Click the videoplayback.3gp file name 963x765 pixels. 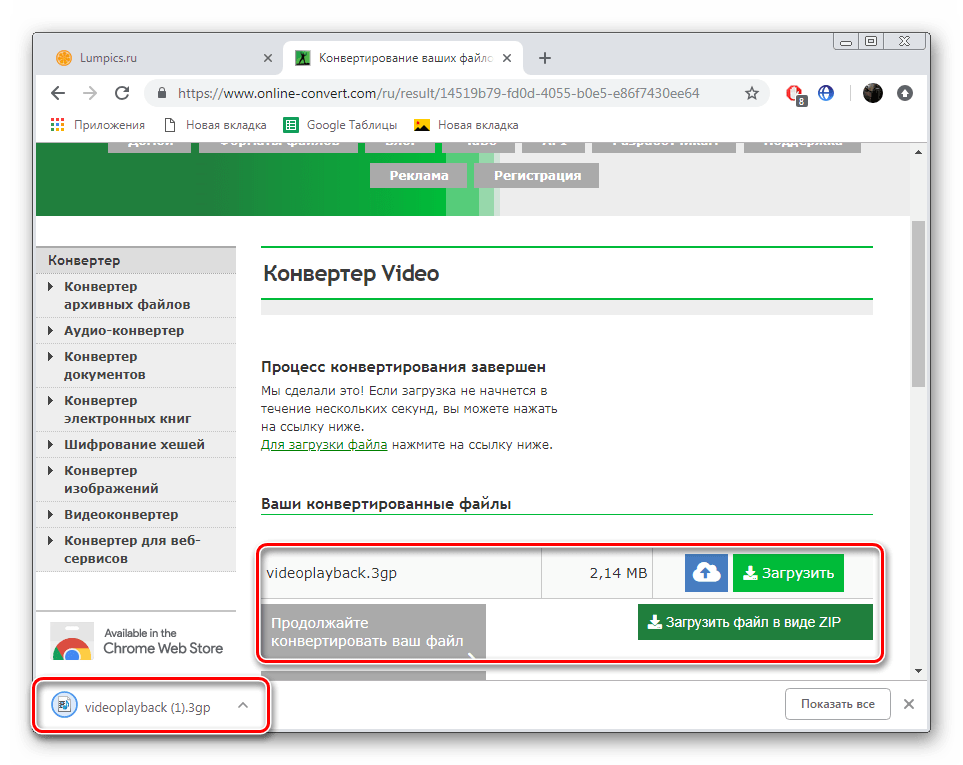(332, 573)
